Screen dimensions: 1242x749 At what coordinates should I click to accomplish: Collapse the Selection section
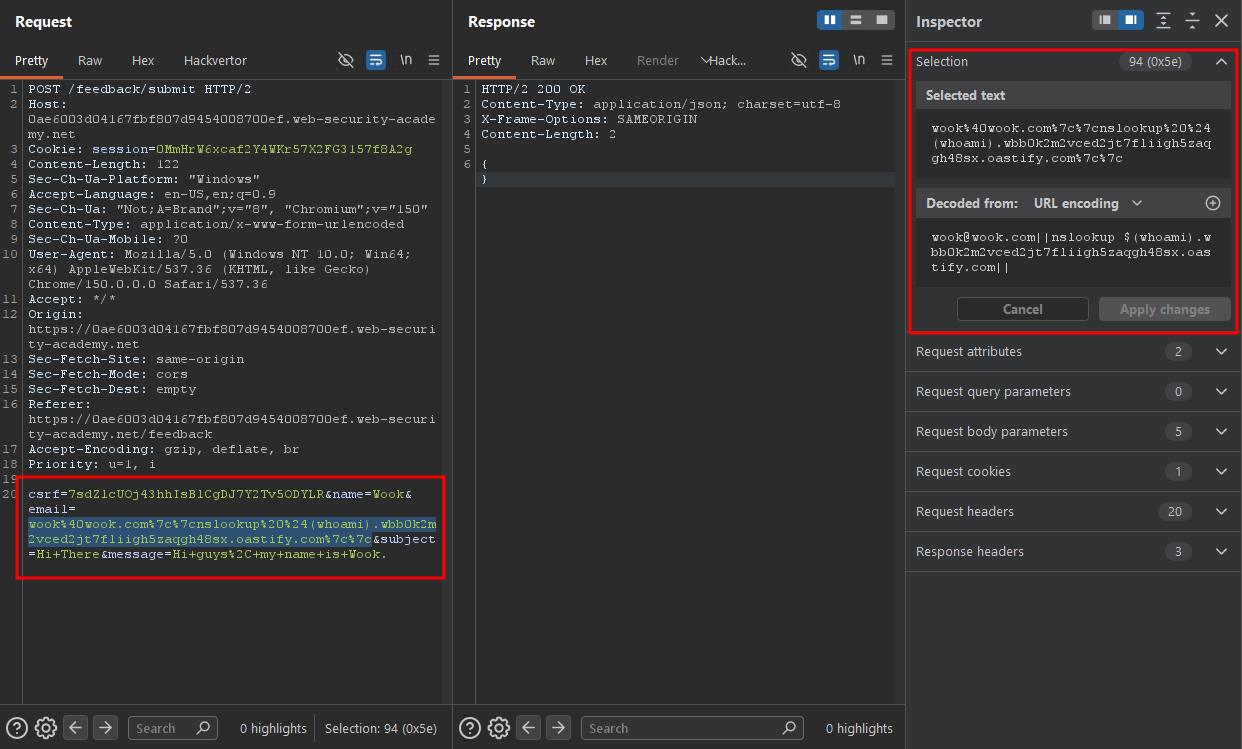tap(1221, 62)
